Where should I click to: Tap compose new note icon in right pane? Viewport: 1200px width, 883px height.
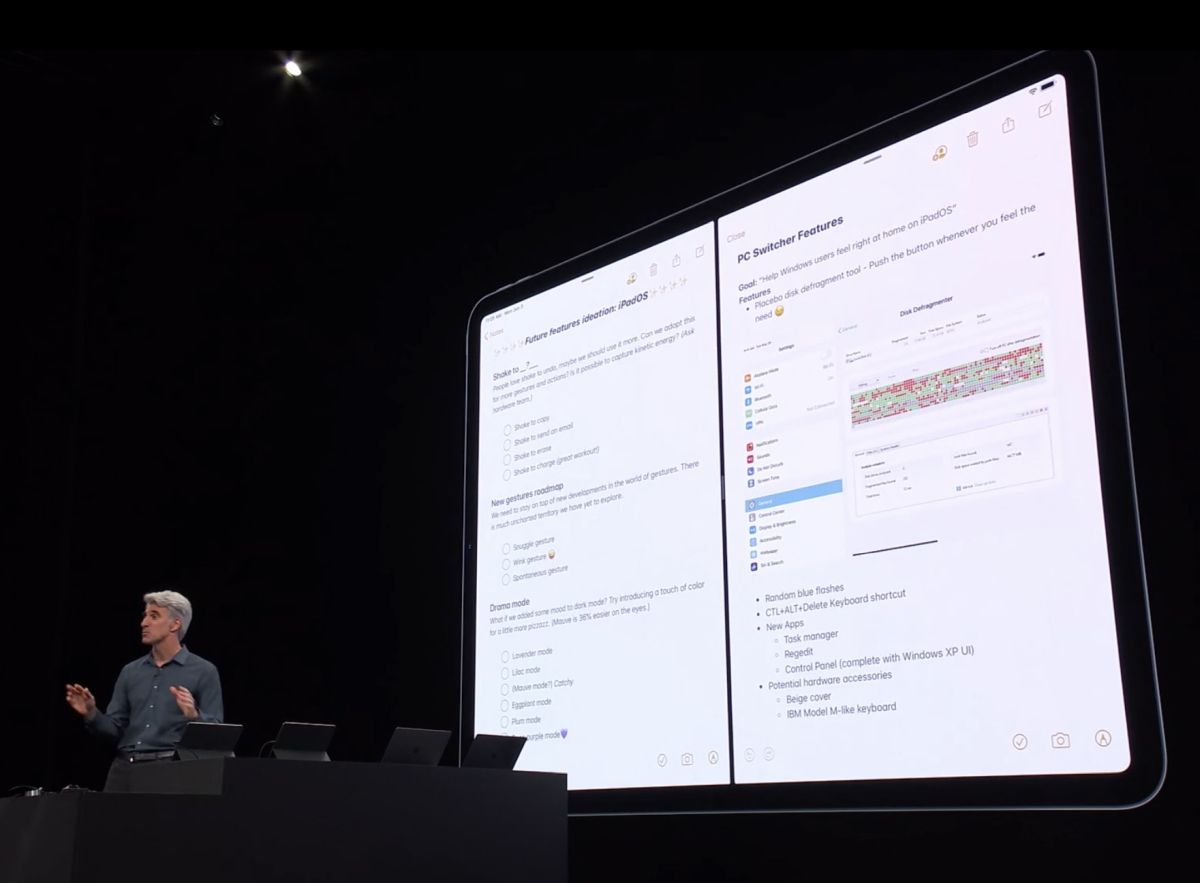tap(1045, 110)
